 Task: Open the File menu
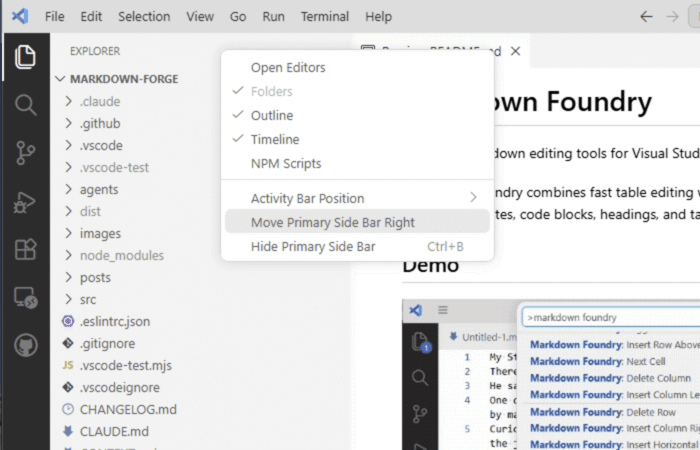click(54, 17)
